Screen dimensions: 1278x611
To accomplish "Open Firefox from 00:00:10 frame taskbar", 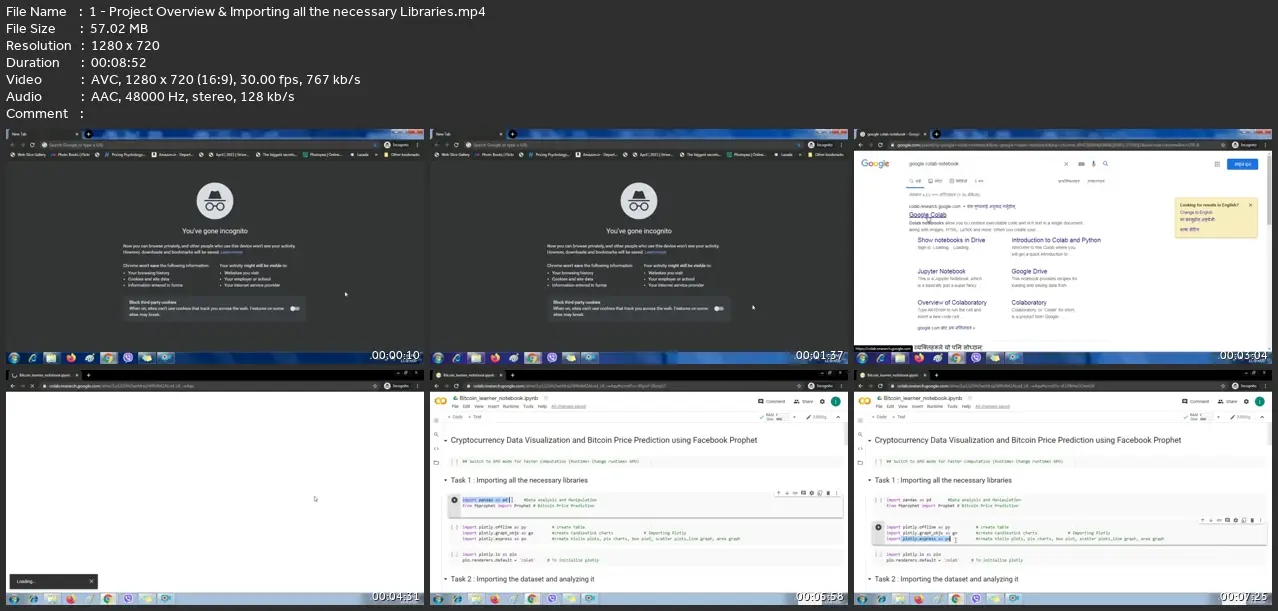I will click(71, 357).
